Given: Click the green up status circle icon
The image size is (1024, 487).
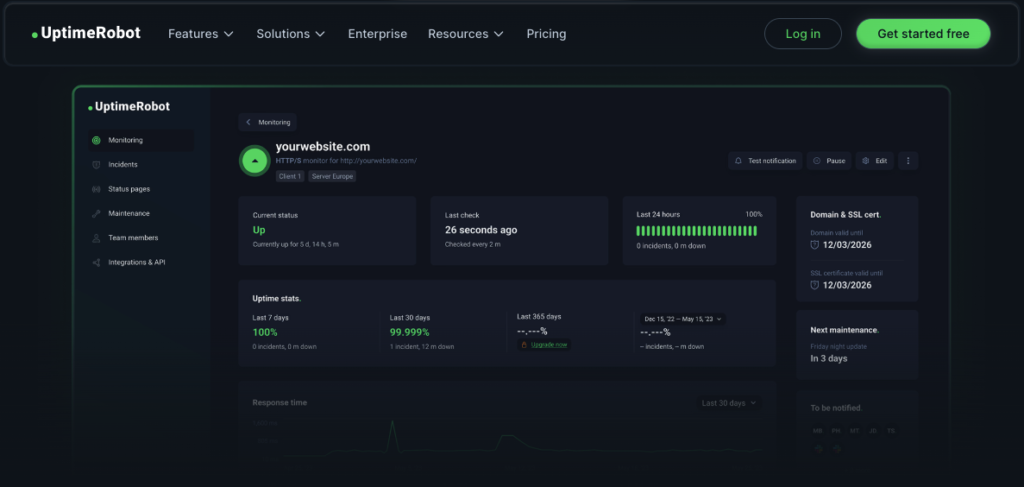Looking at the screenshot, I should 254,161.
